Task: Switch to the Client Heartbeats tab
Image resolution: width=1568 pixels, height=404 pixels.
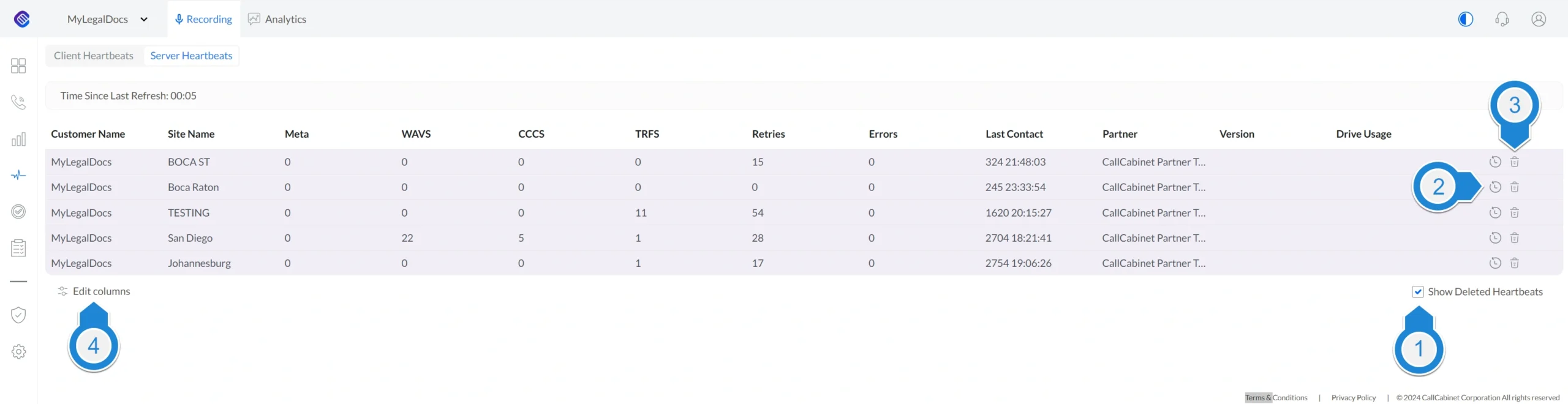Action: tap(94, 56)
